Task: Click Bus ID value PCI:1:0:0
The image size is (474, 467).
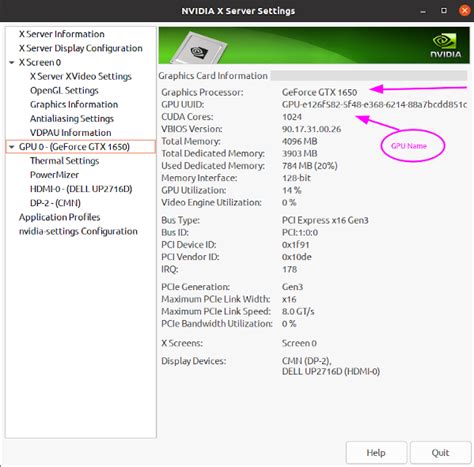Action: pyautogui.click(x=300, y=233)
